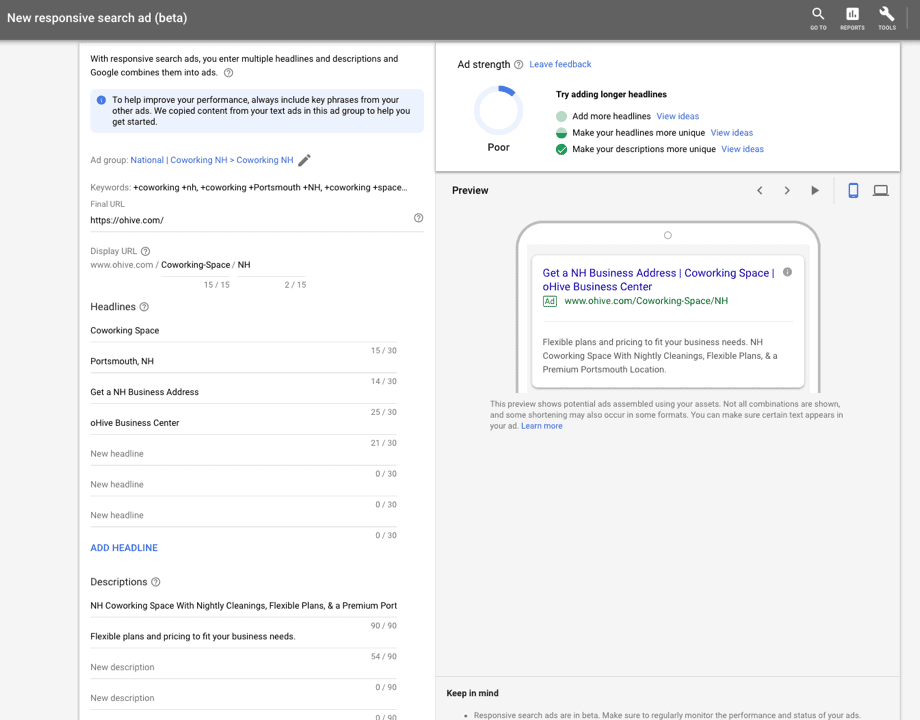The height and width of the screenshot is (720, 920).
Task: Click the Keywords text line
Action: tap(249, 188)
